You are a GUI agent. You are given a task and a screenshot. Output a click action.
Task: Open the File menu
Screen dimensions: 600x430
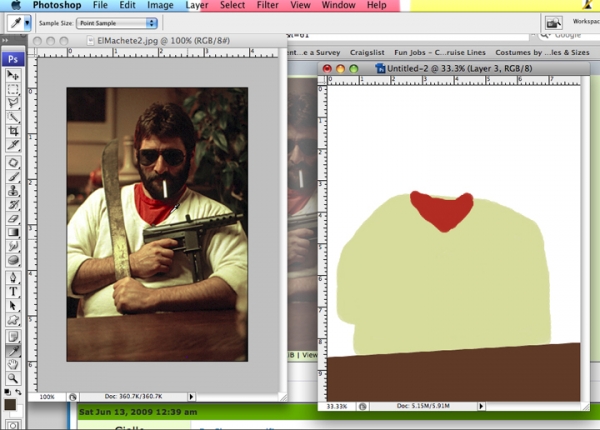tap(100, 5)
